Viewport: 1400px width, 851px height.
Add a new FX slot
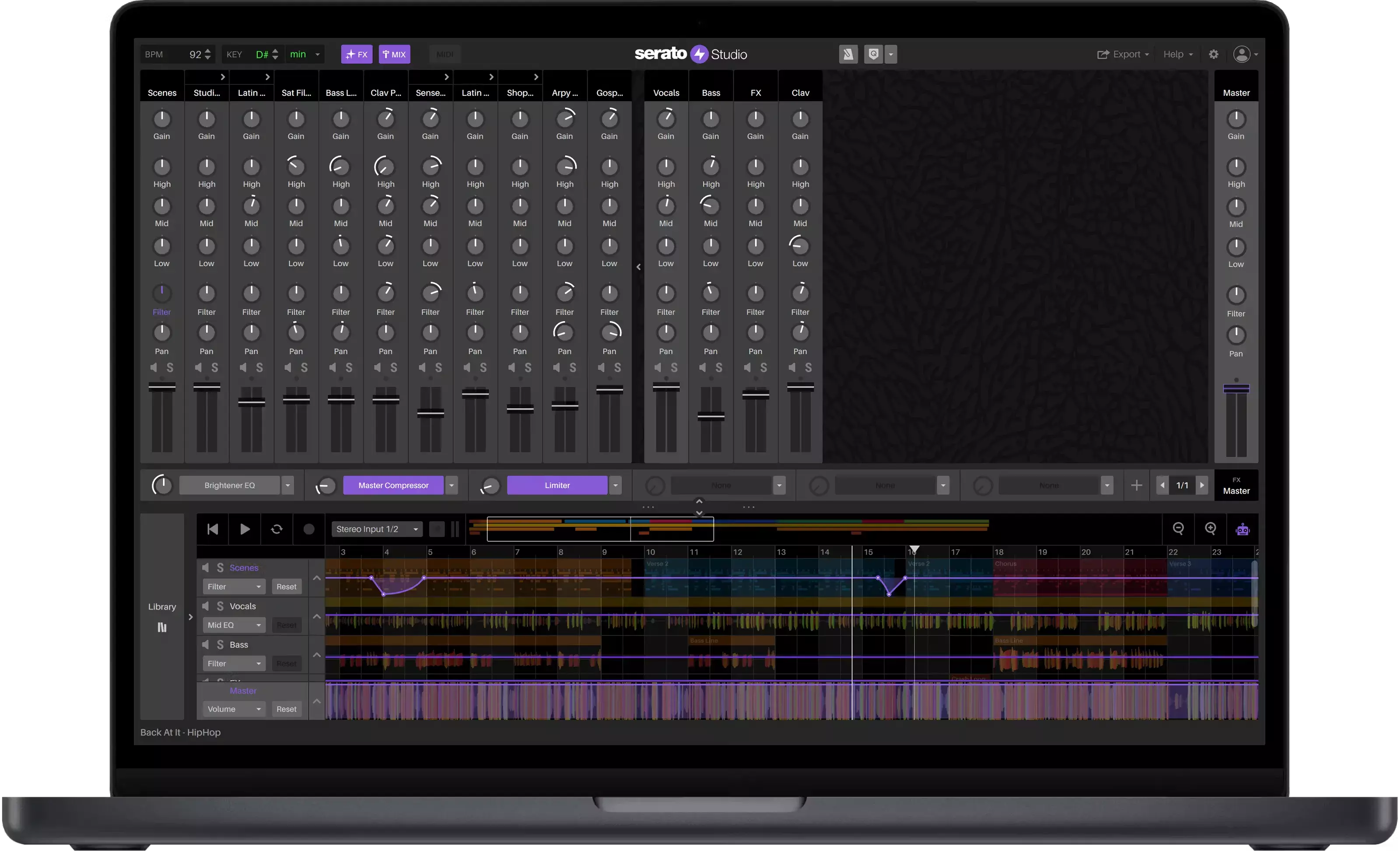(1136, 485)
